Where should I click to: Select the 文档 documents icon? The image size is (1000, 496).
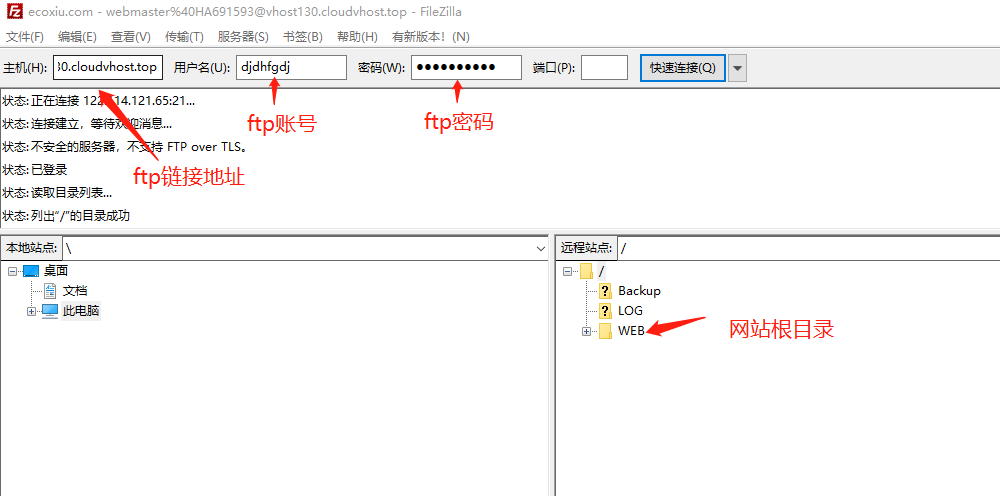50,291
